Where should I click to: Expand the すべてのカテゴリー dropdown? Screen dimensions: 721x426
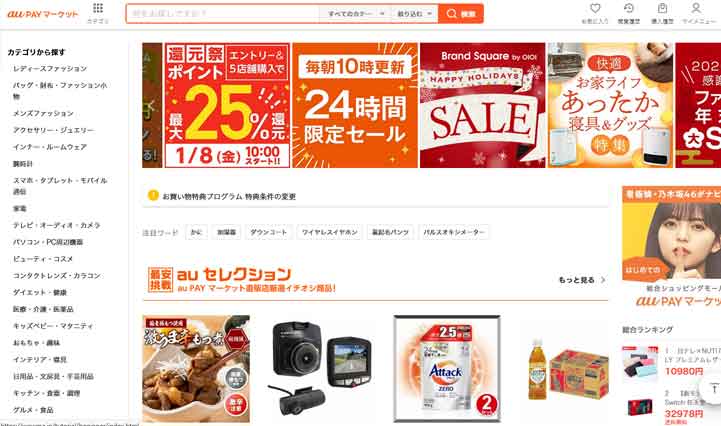(356, 14)
